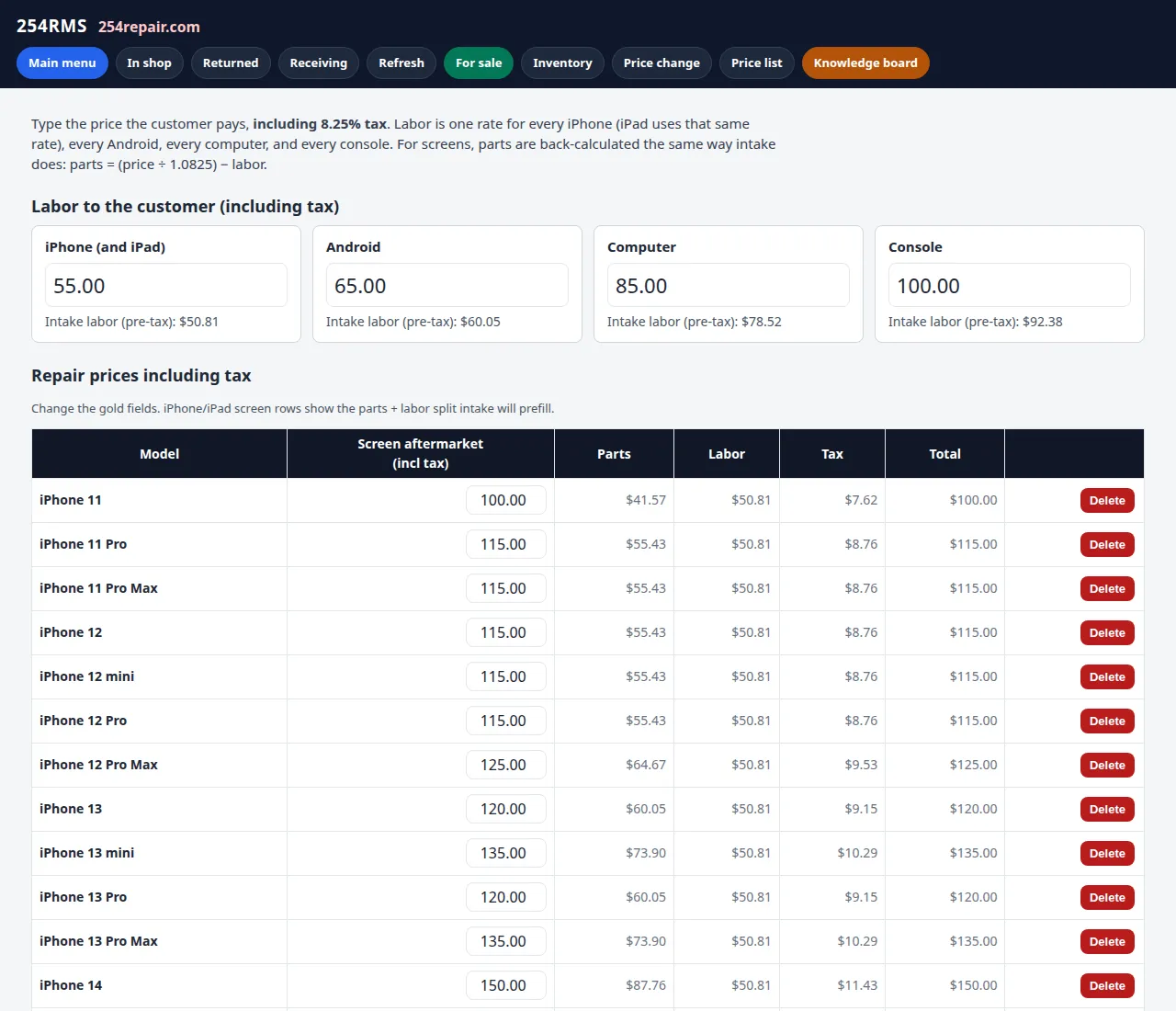This screenshot has height=1011, width=1176.
Task: Edit the Computer labor rate field
Action: [x=729, y=285]
